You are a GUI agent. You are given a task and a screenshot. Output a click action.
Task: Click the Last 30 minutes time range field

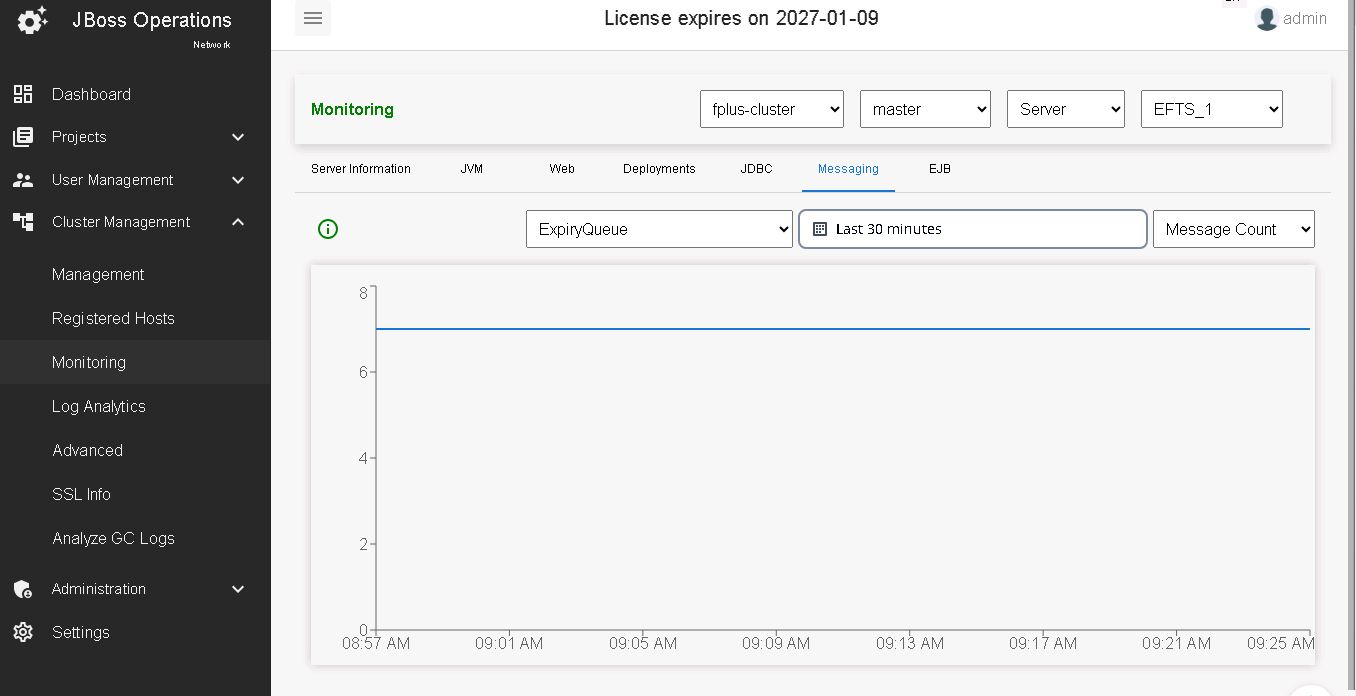point(973,229)
